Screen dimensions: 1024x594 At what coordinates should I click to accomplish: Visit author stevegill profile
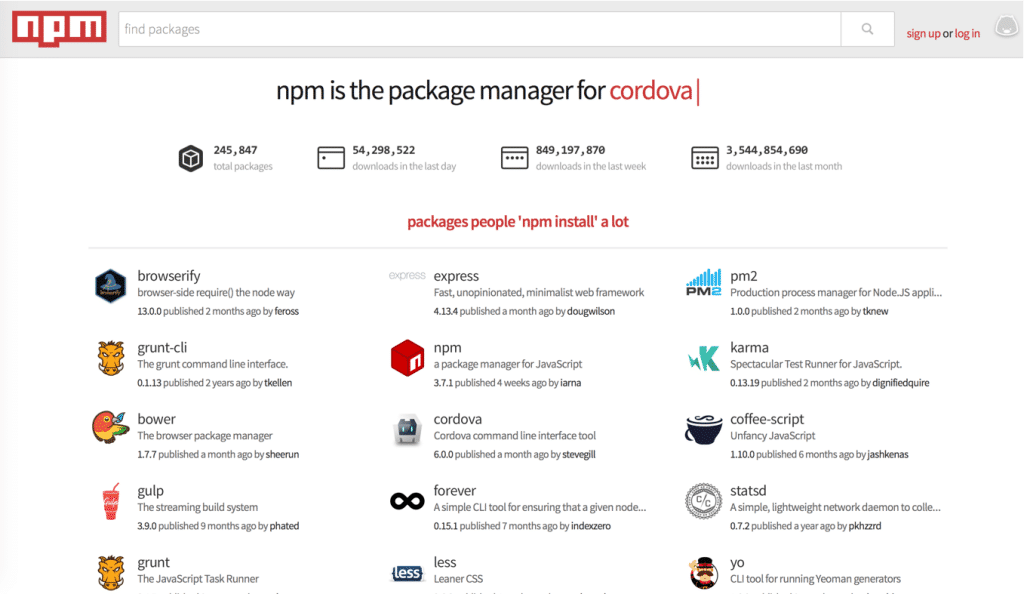point(579,454)
